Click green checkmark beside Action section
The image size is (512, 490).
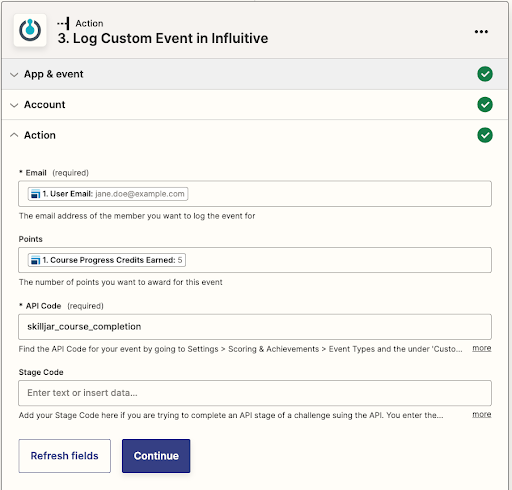pos(485,135)
